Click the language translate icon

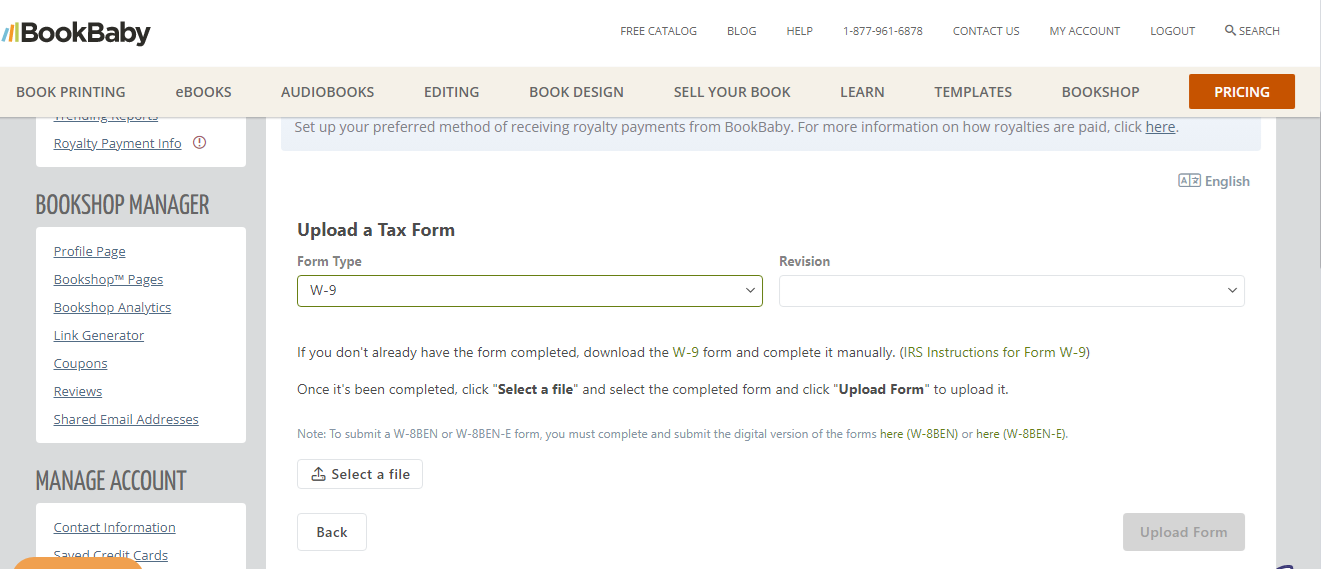pos(1189,181)
